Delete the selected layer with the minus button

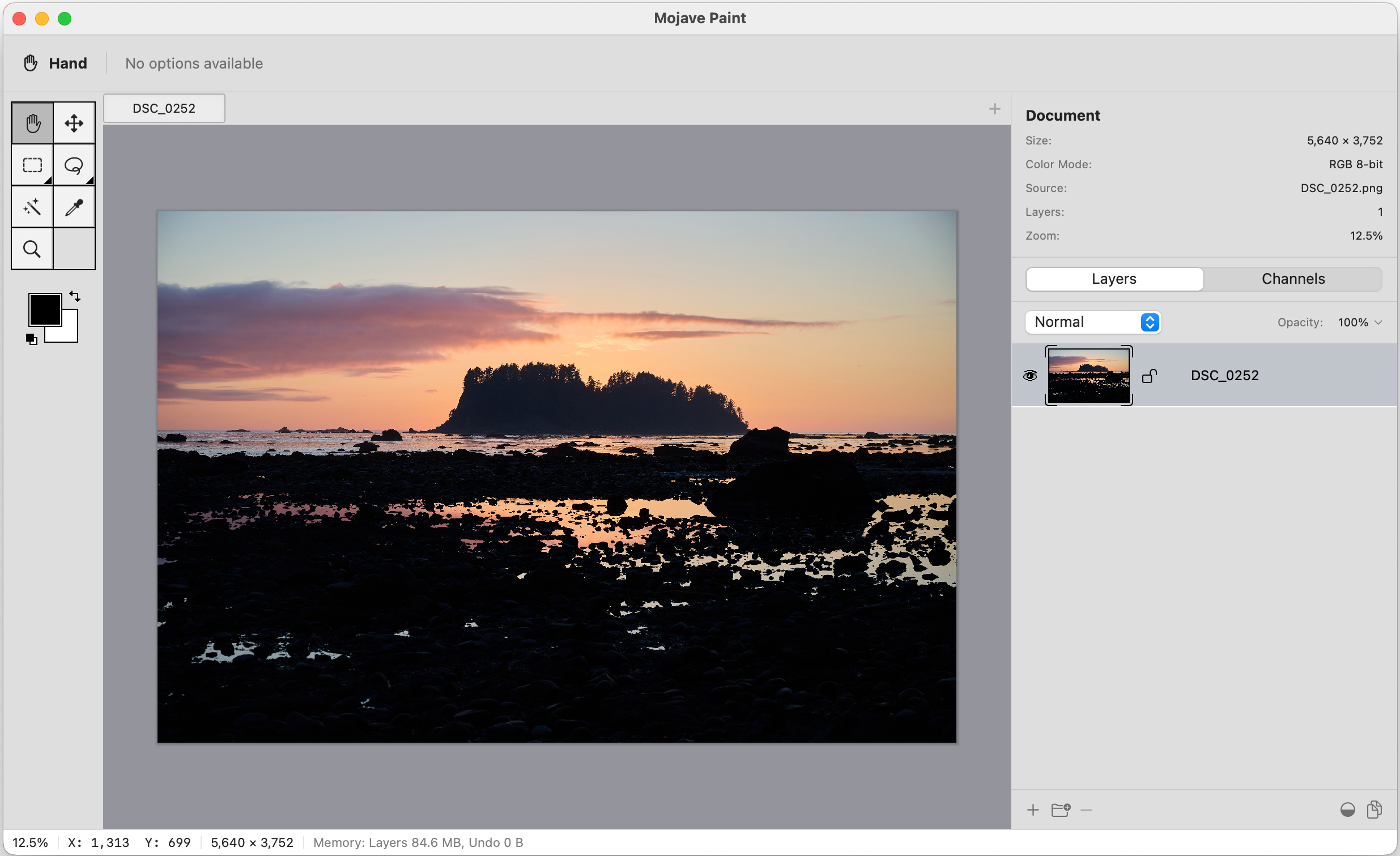tap(1087, 810)
